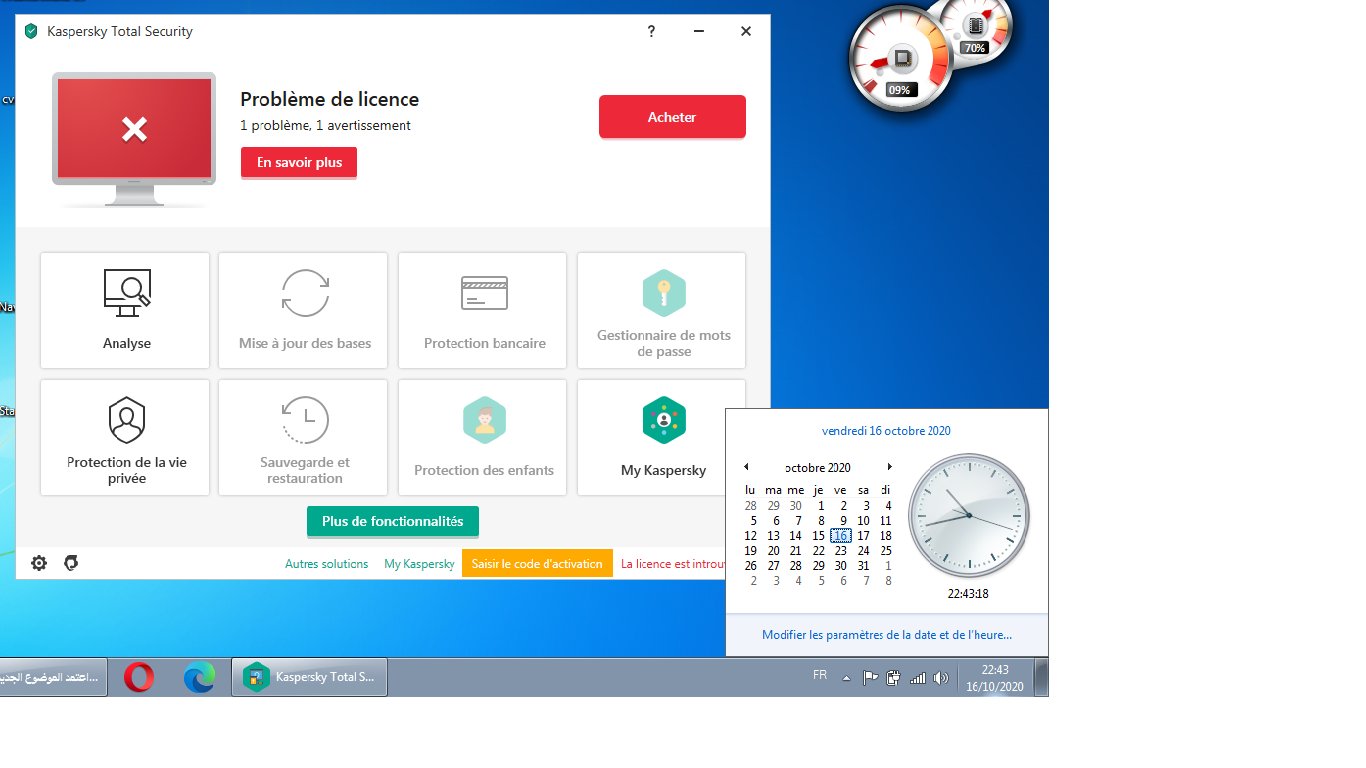Image resolution: width=1366 pixels, height=768 pixels.
Task: Click the volume speaker tray icon
Action: tap(941, 678)
